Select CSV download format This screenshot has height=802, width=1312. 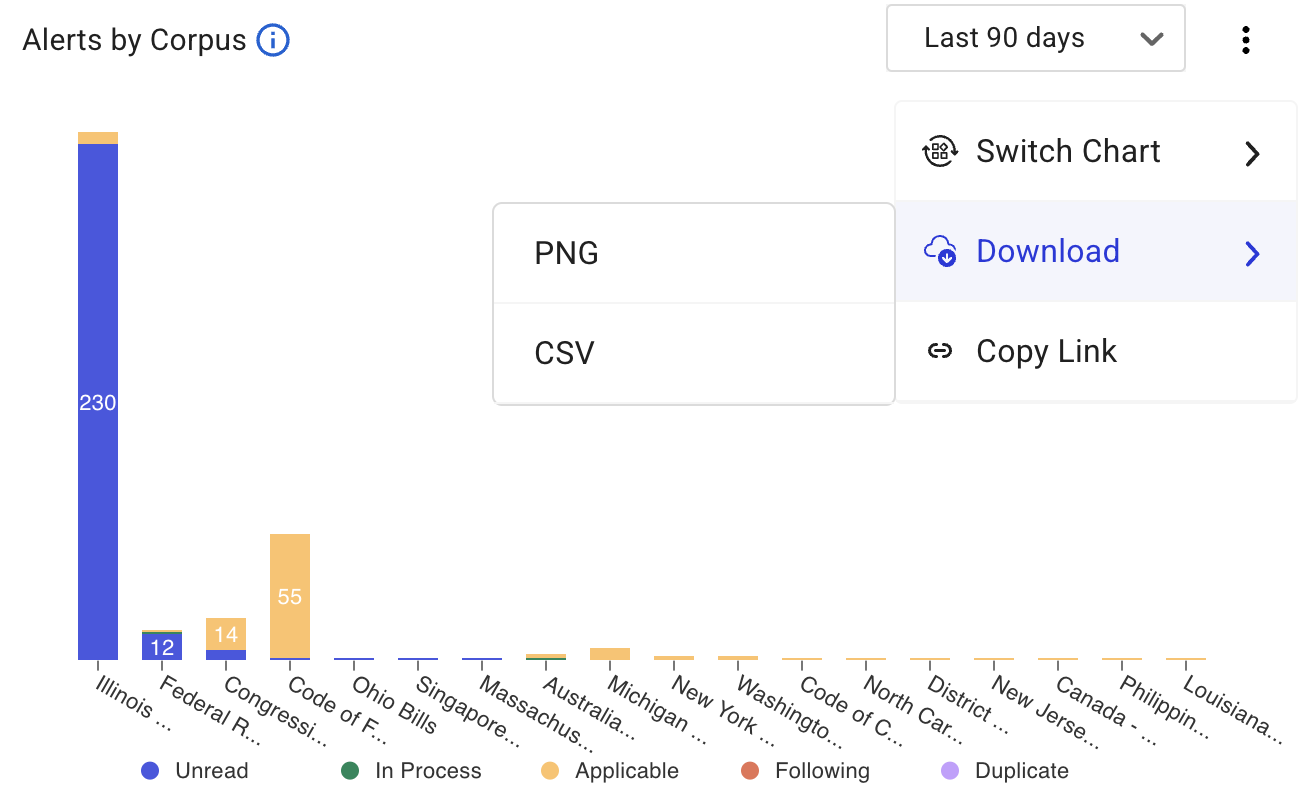tap(693, 354)
